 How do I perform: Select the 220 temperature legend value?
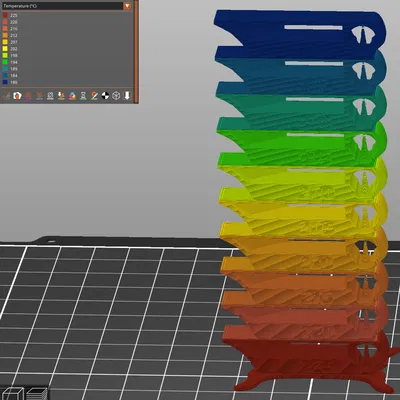pyautogui.click(x=14, y=22)
